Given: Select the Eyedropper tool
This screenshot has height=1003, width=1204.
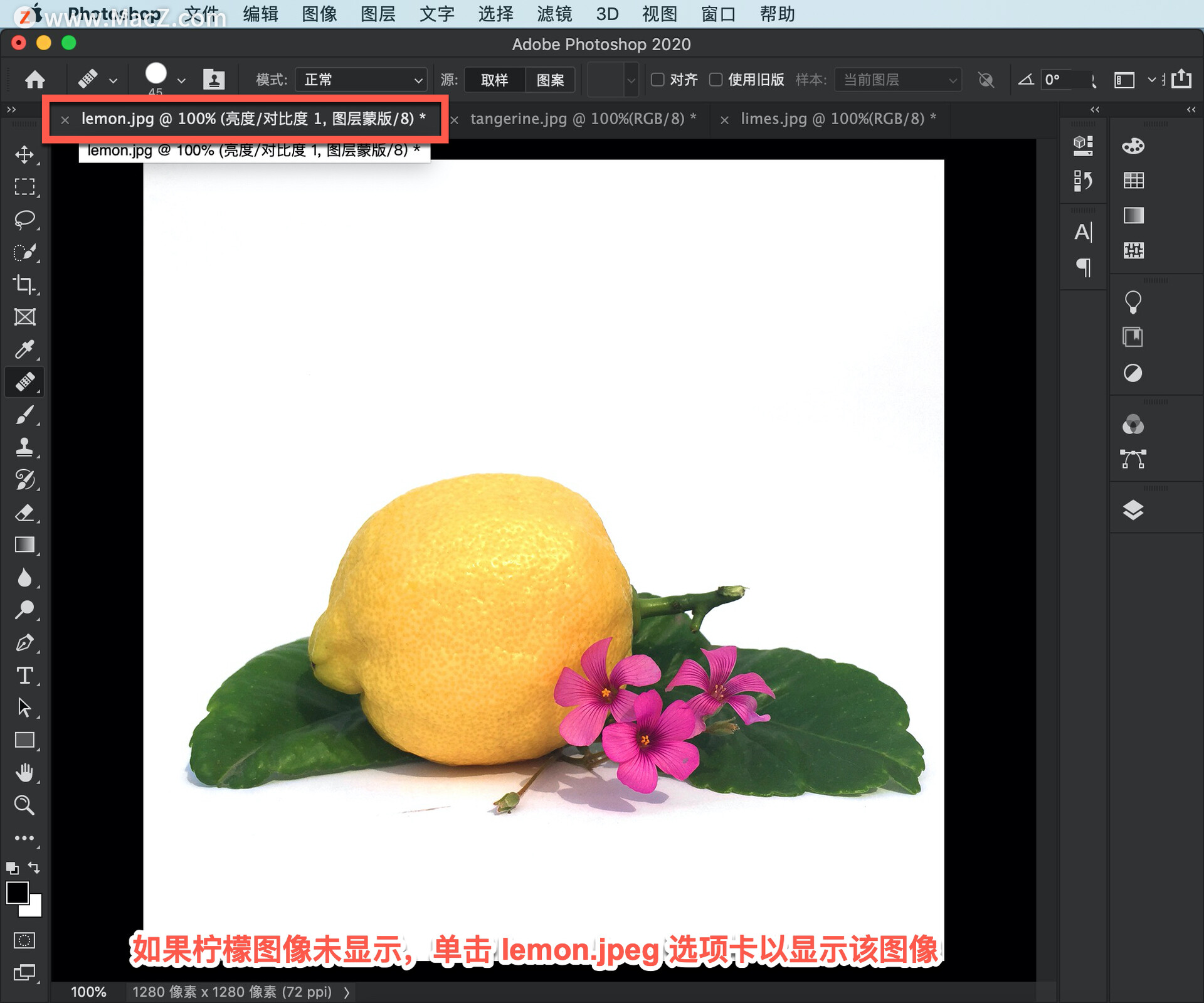Looking at the screenshot, I should coord(24,349).
